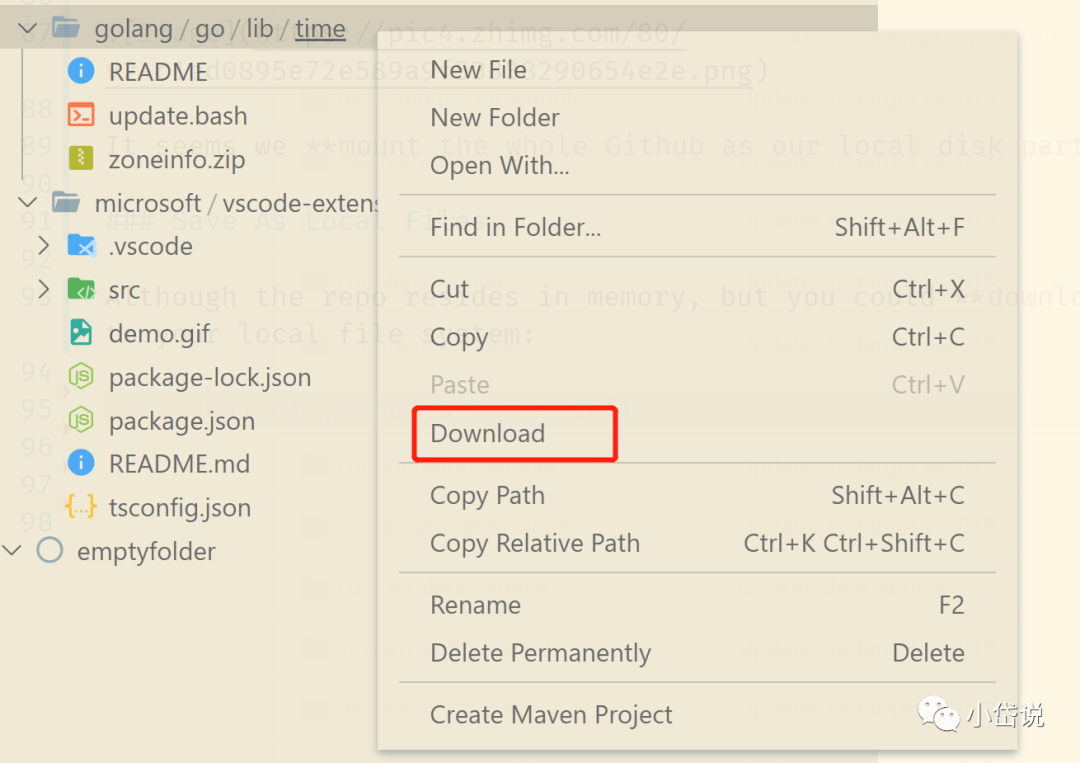Collapse the microsoft / vscode-extension folder
1080x763 pixels.
coord(28,202)
